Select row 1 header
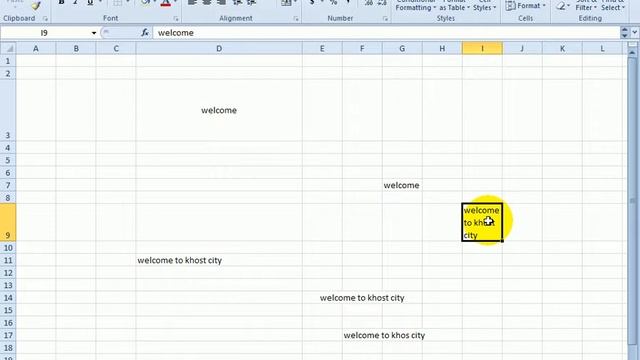 click(8, 61)
